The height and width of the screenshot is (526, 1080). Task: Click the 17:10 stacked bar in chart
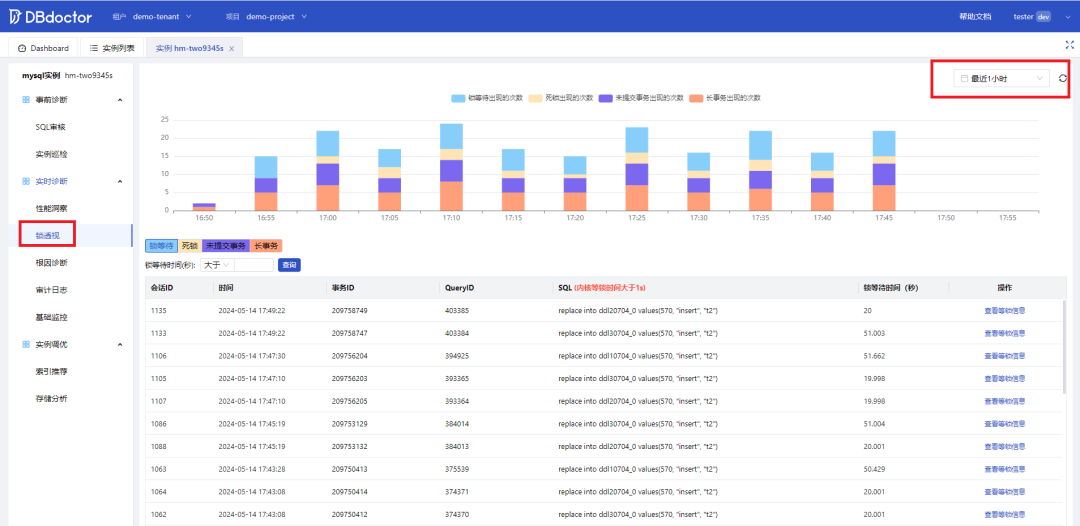(451, 167)
